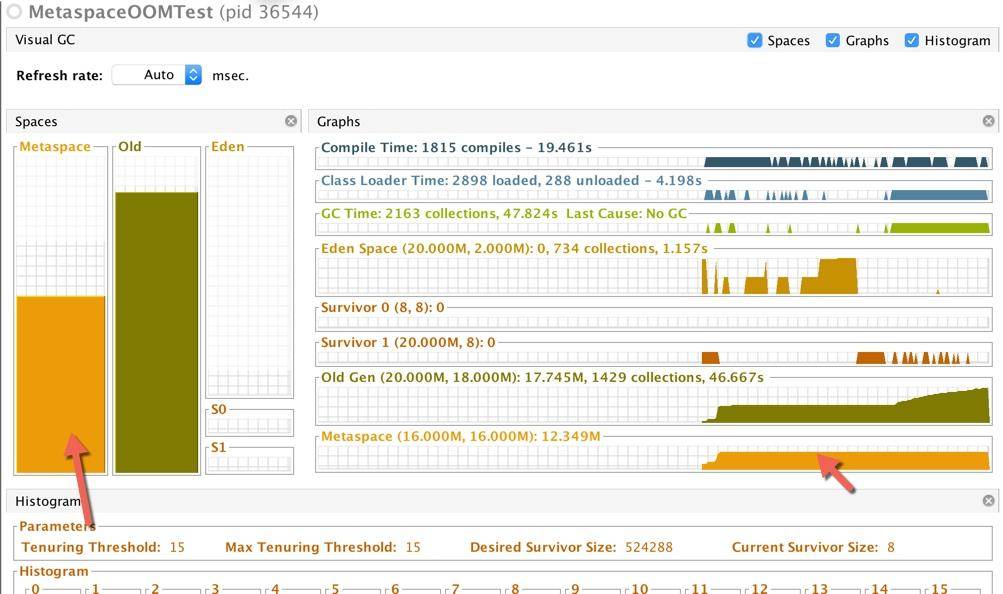
Task: Uncheck the Spaces checkbox
Action: [x=755, y=40]
